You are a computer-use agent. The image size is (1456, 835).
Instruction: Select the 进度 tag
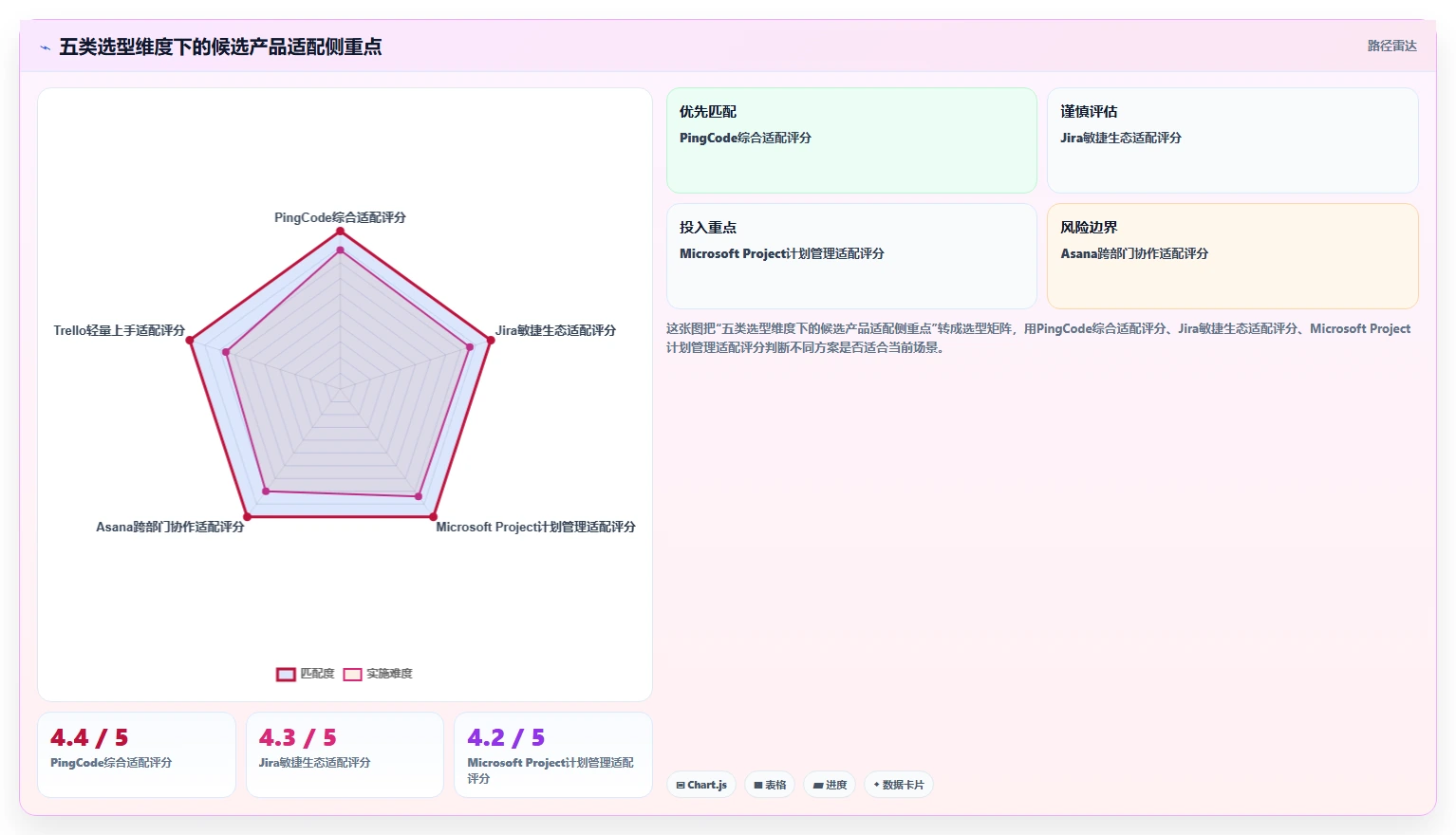(x=830, y=785)
